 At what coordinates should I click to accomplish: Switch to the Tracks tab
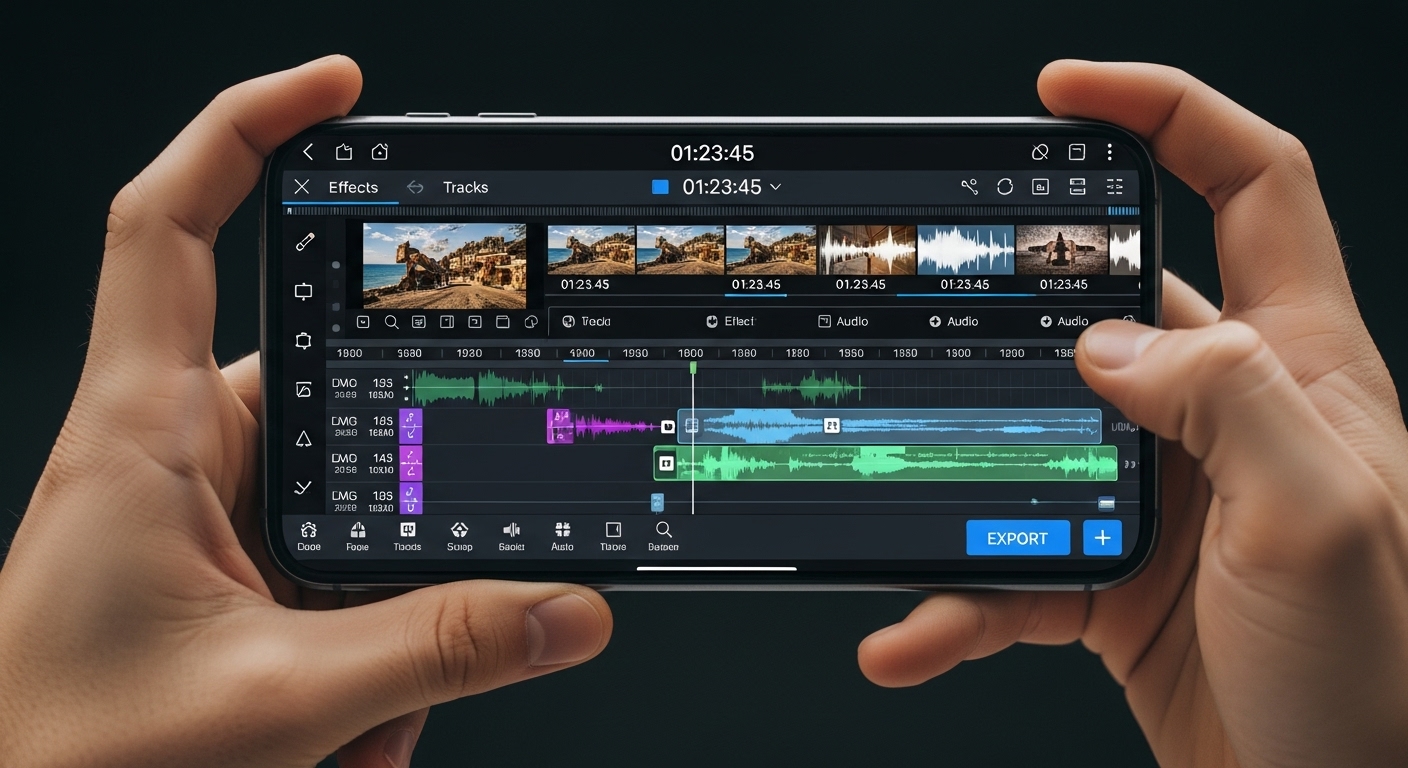coord(465,187)
